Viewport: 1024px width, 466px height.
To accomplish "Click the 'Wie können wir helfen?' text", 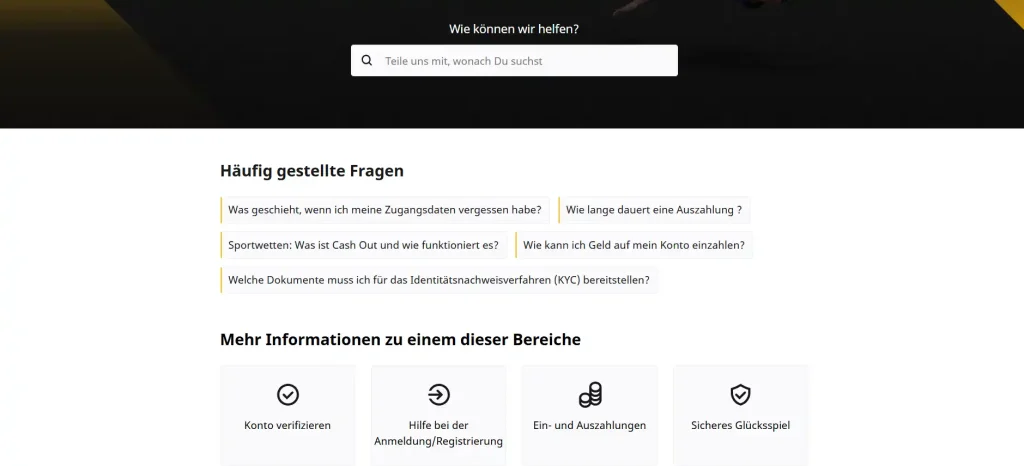I will point(514,29).
